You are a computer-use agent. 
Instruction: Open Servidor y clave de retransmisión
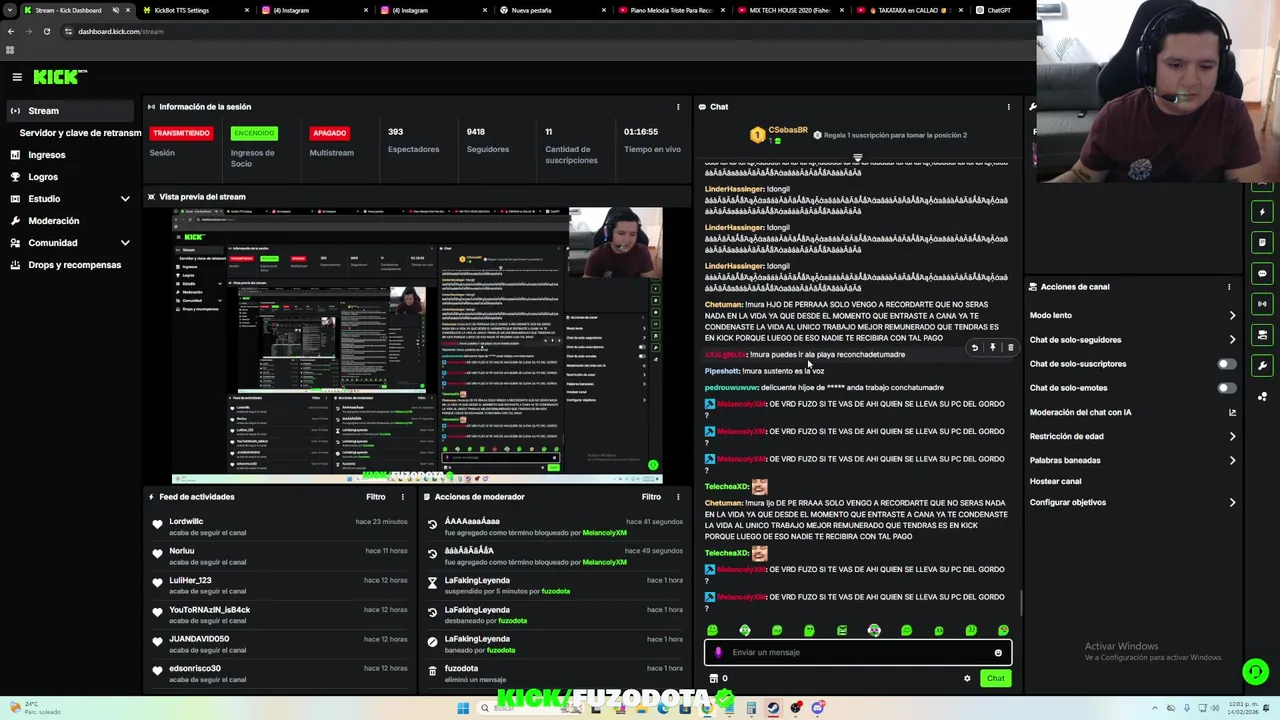point(80,133)
